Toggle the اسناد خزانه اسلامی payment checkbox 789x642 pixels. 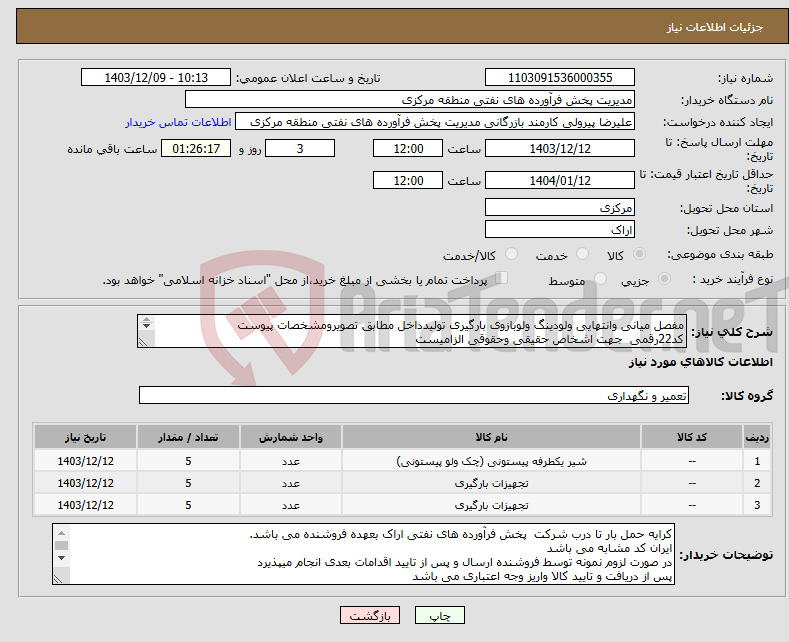click(502, 278)
